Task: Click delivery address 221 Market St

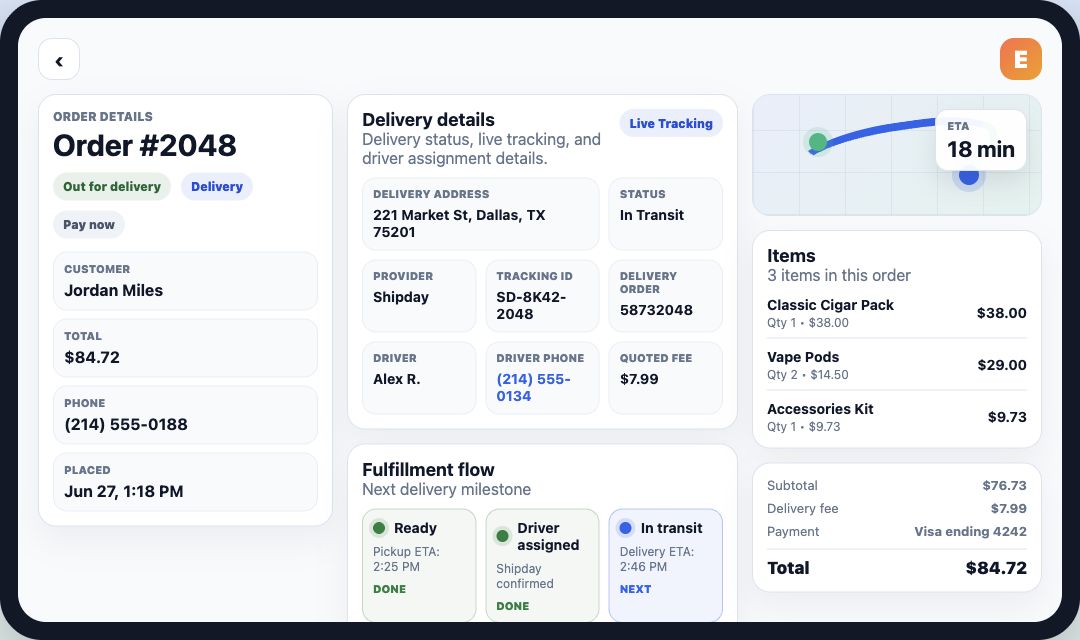Action: (x=459, y=223)
